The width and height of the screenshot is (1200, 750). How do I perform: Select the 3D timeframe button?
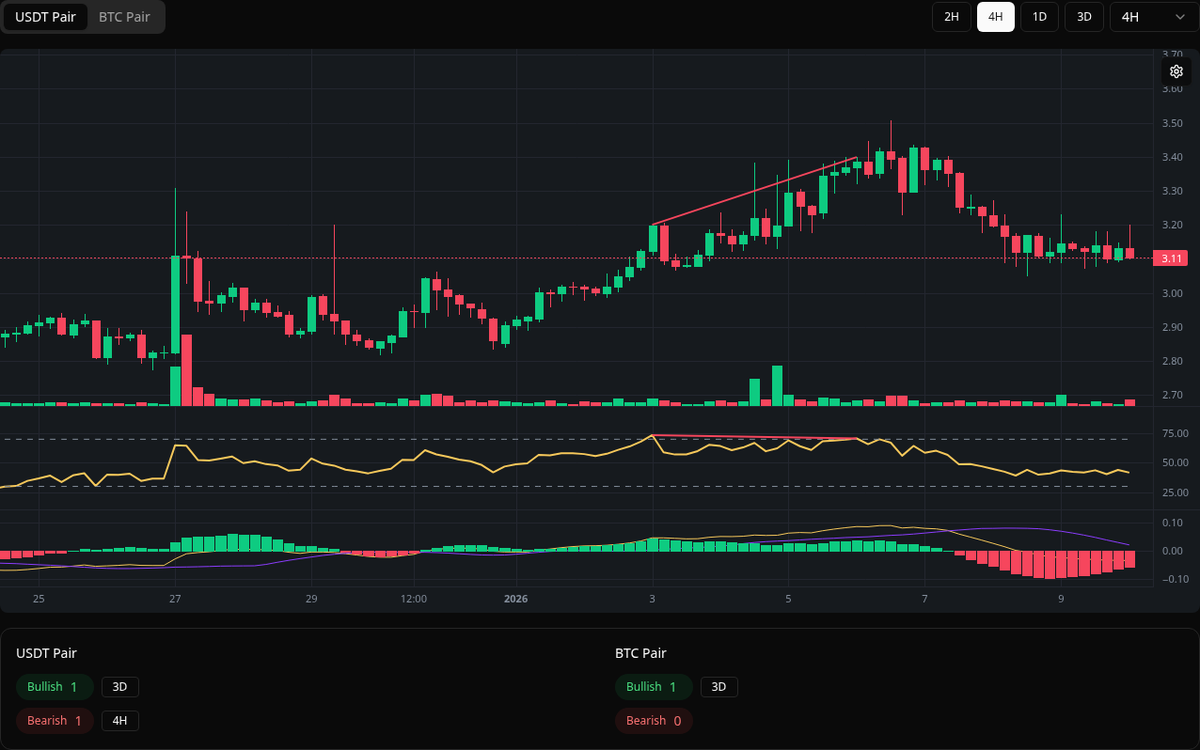pyautogui.click(x=1083, y=17)
